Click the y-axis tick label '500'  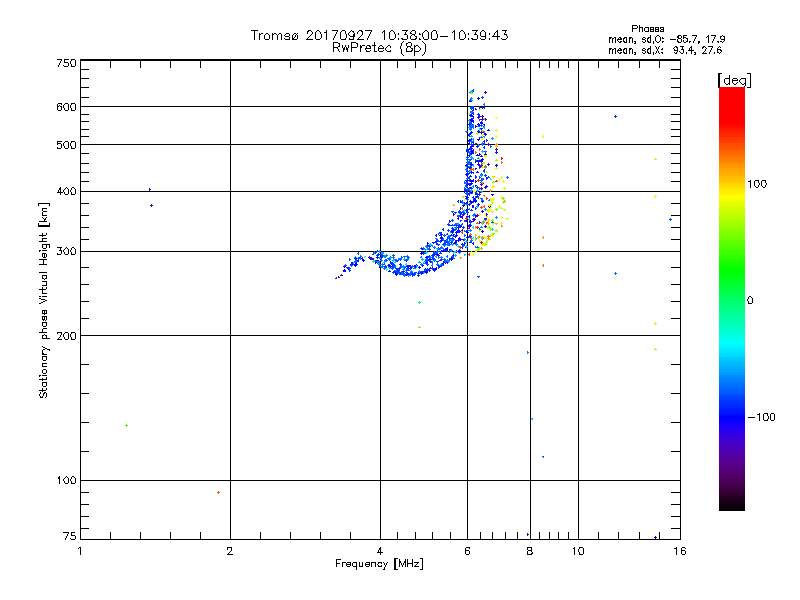[66, 145]
